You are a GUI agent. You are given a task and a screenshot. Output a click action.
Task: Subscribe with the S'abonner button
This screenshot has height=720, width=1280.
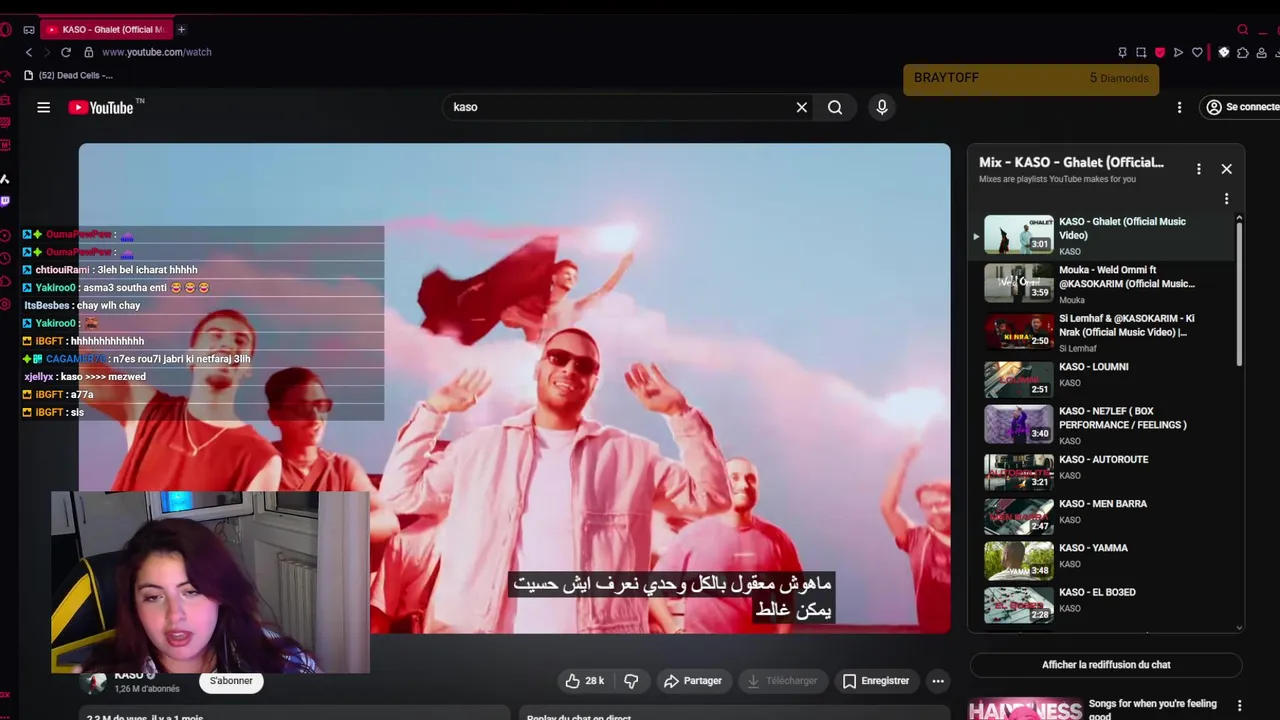(231, 681)
